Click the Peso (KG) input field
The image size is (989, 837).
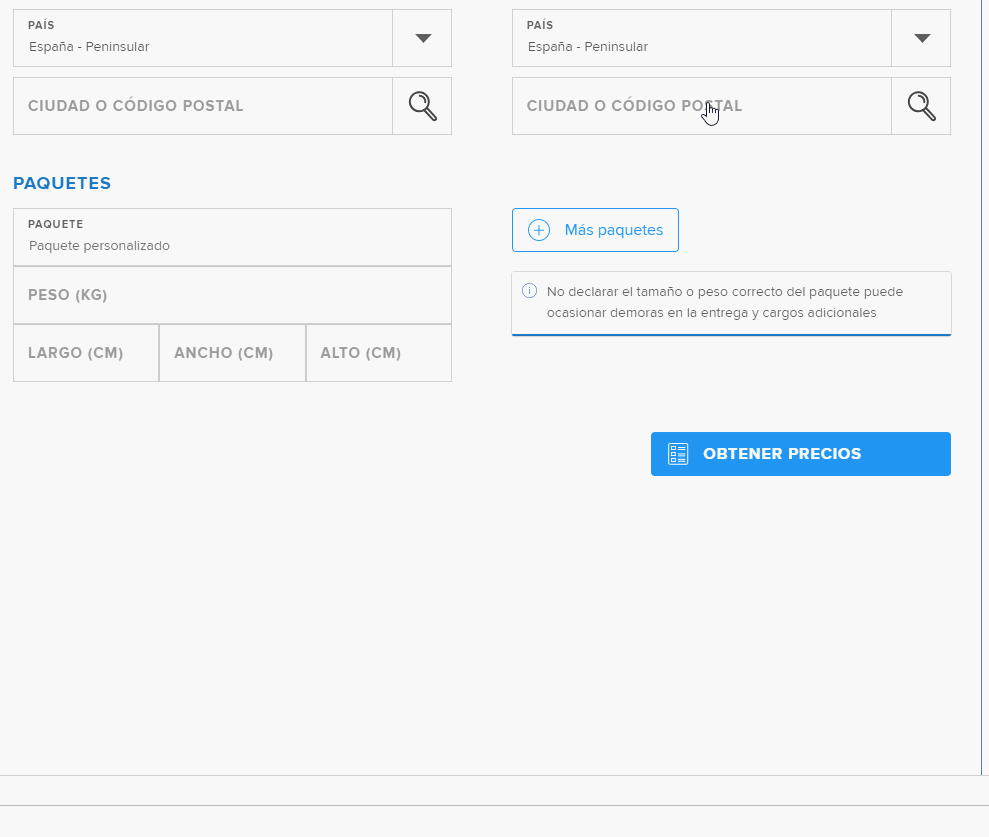point(232,295)
